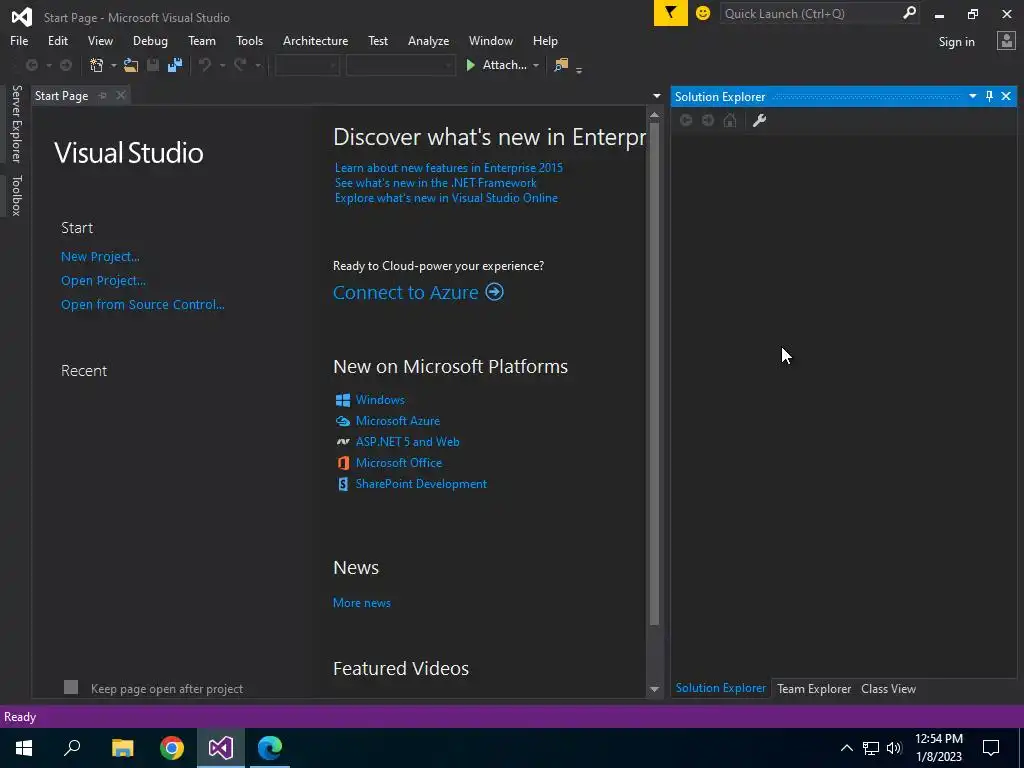Pin the Solution Explorer panel (auto hide)
The height and width of the screenshot is (768, 1024).
pos(989,96)
